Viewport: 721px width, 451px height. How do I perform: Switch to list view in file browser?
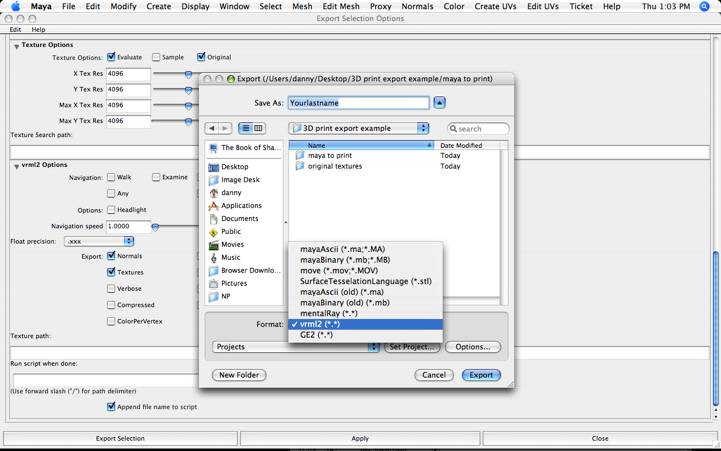245,129
